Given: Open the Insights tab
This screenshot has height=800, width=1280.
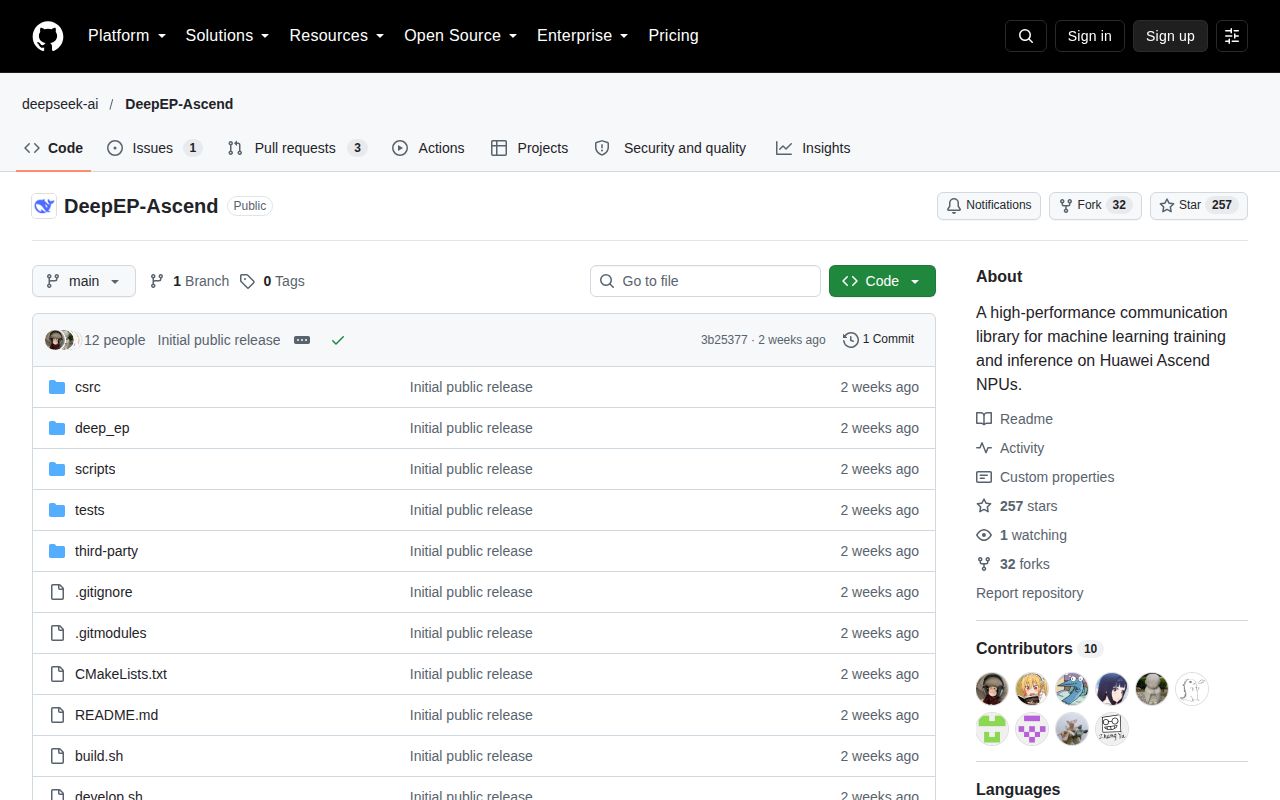Looking at the screenshot, I should (x=813, y=148).
